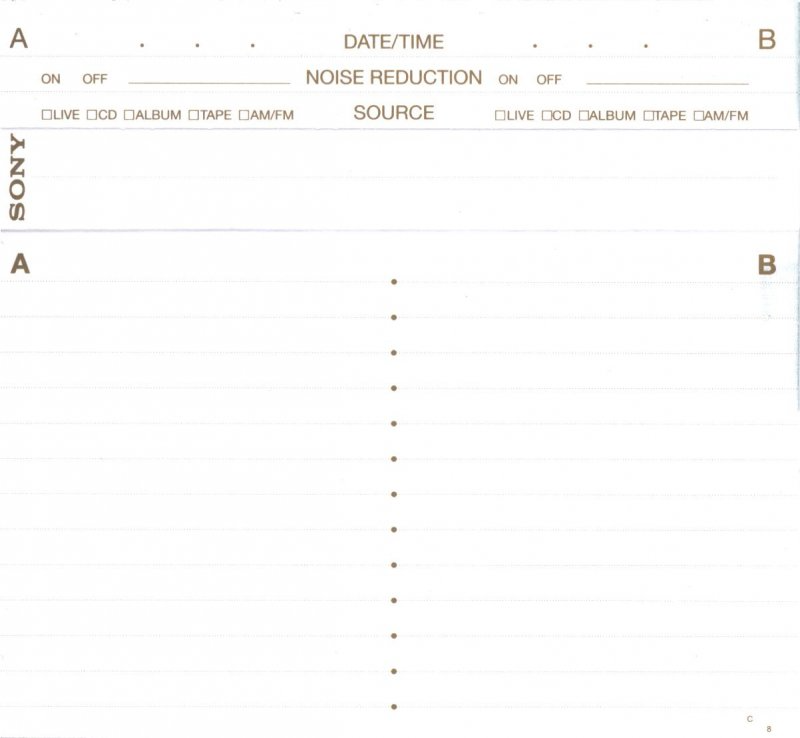Check the side B AM/FM box

698,116
